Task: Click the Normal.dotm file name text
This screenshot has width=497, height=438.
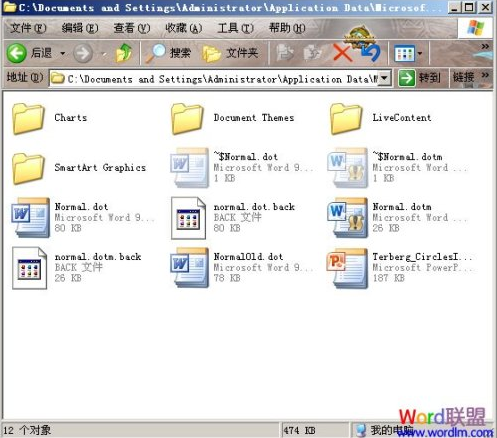Action: pyautogui.click(x=402, y=207)
